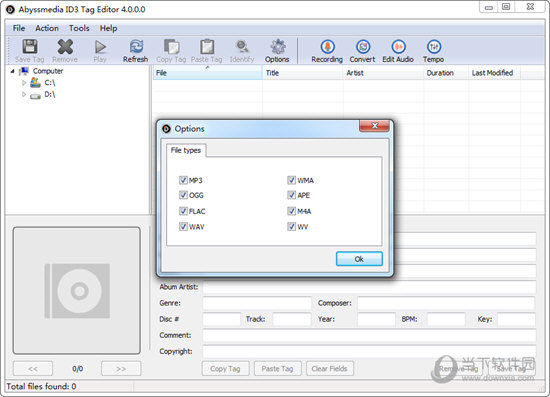Uncheck the APE file type checkbox
This screenshot has height=397, width=550.
coord(291,195)
